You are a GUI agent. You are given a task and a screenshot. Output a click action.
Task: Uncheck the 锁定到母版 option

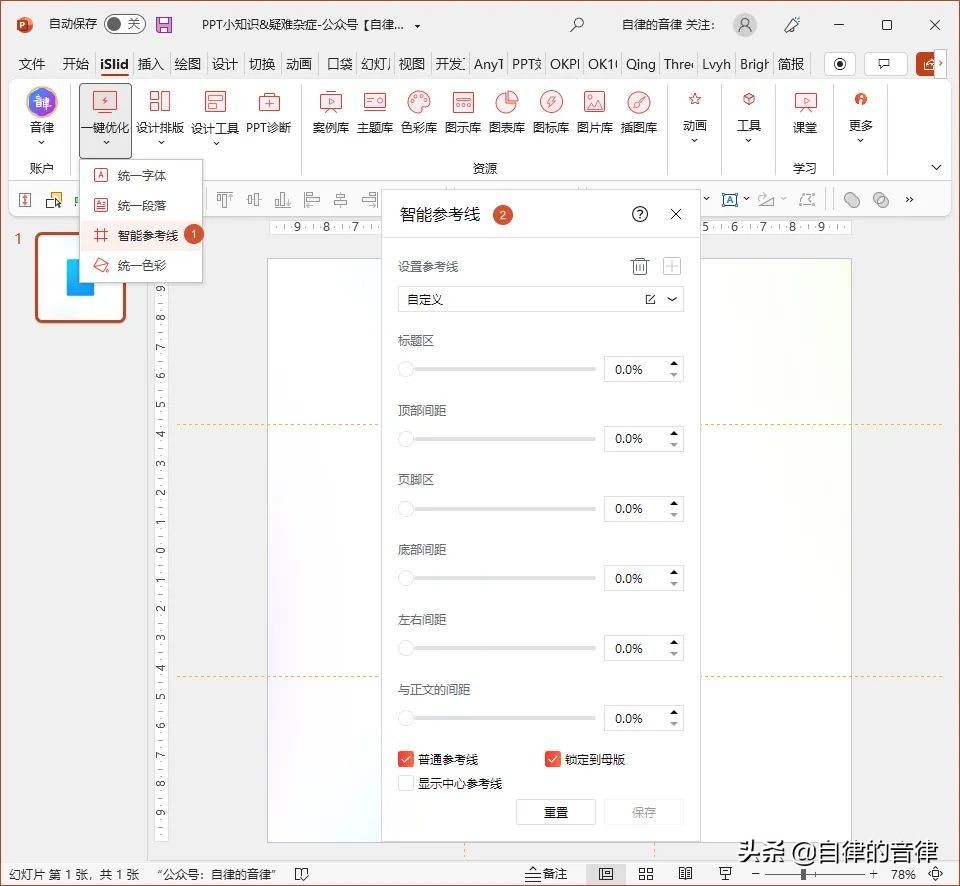[x=553, y=759]
